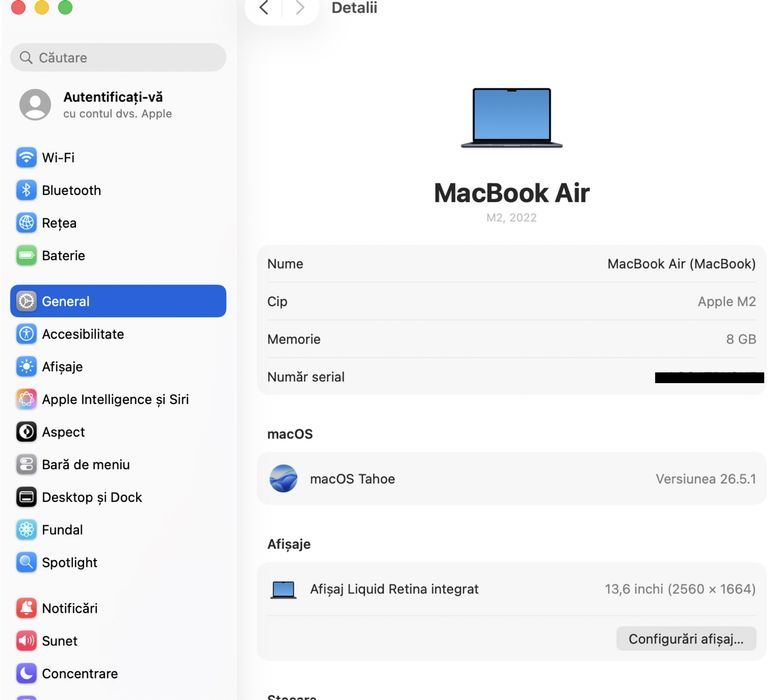Click the macOS section header

pos(290,434)
